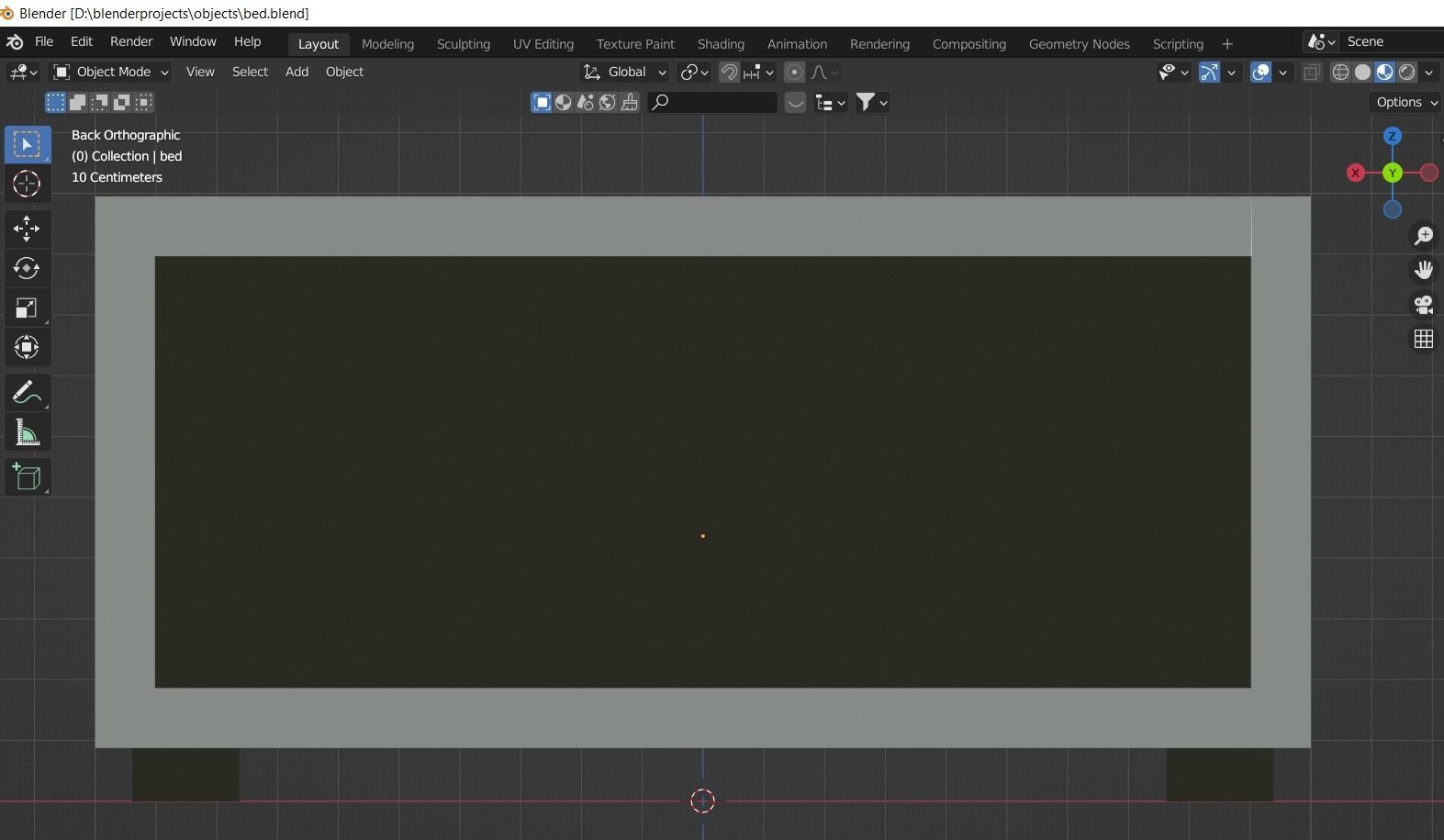Switch to the Modeling workspace tab

tap(387, 44)
